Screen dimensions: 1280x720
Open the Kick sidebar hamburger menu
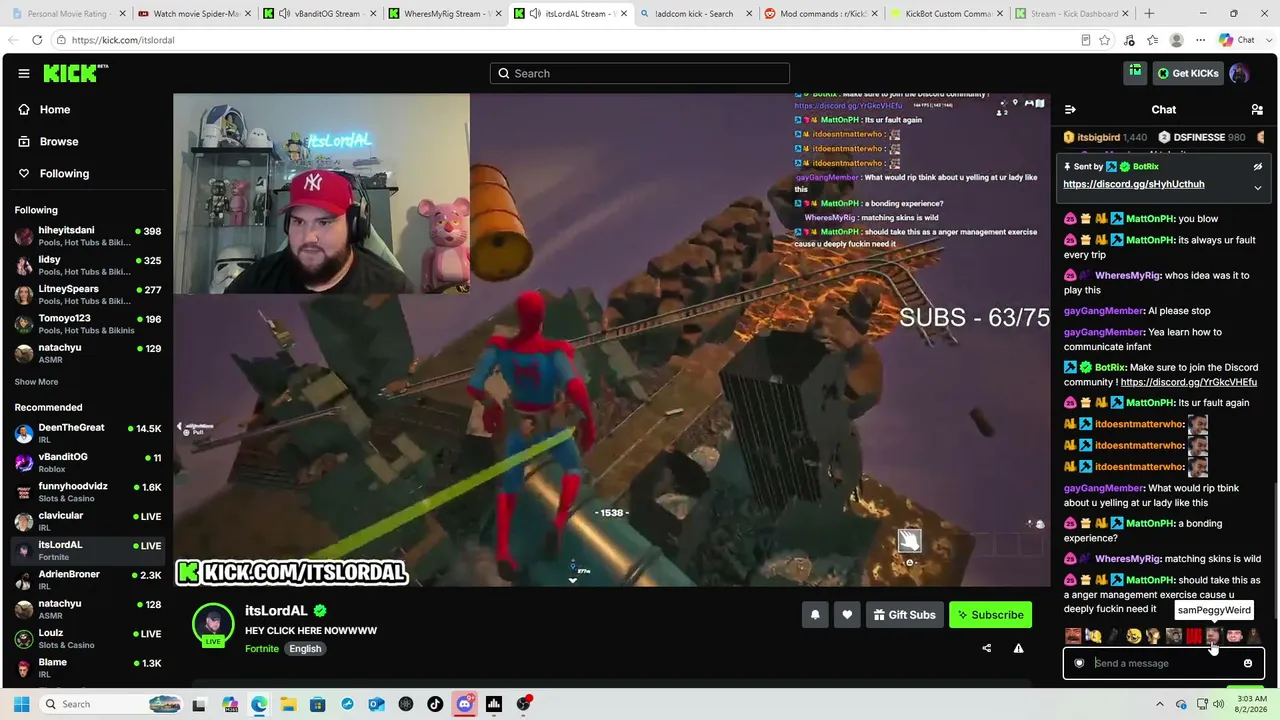(24, 73)
